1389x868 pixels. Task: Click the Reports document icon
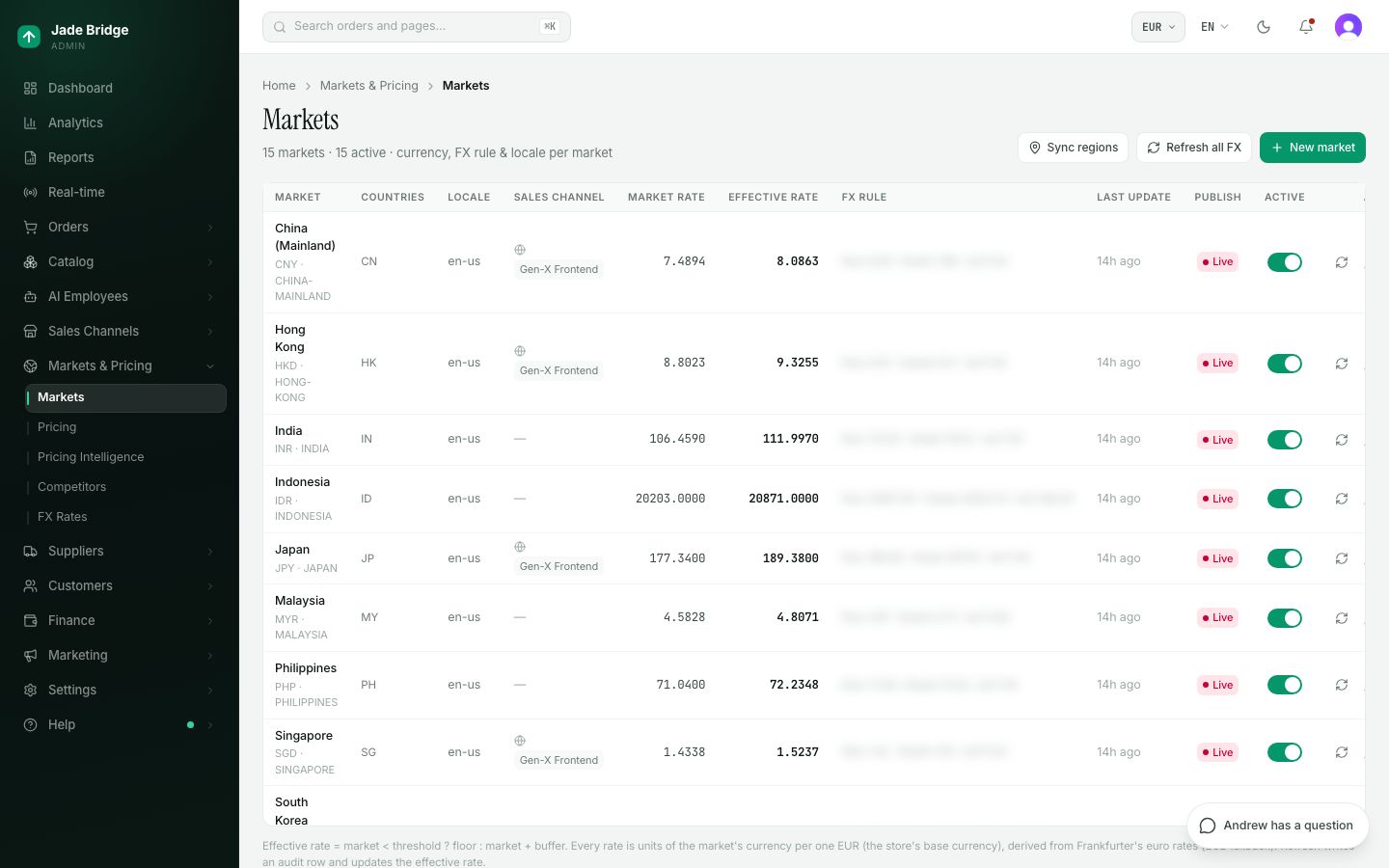point(30,157)
